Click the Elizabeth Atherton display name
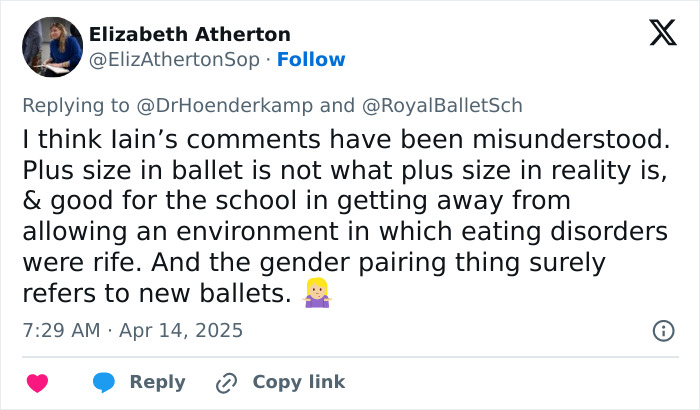The width and height of the screenshot is (700, 410). [x=190, y=34]
